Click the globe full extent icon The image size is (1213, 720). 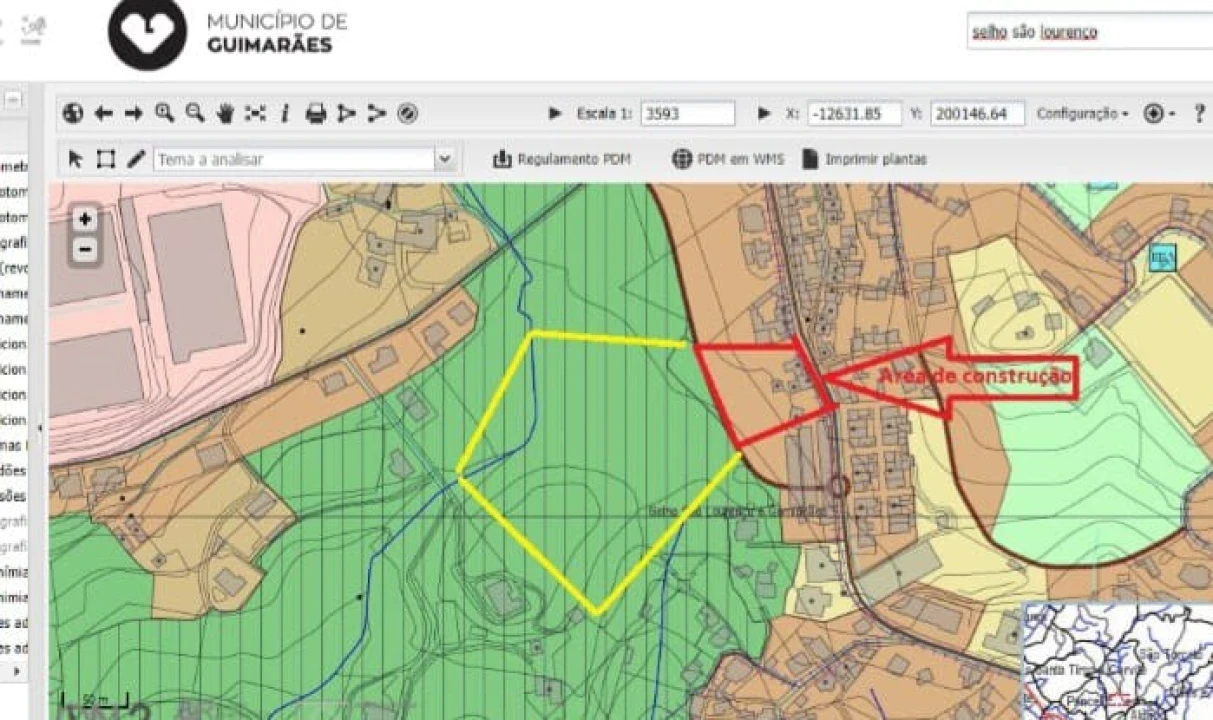72,113
